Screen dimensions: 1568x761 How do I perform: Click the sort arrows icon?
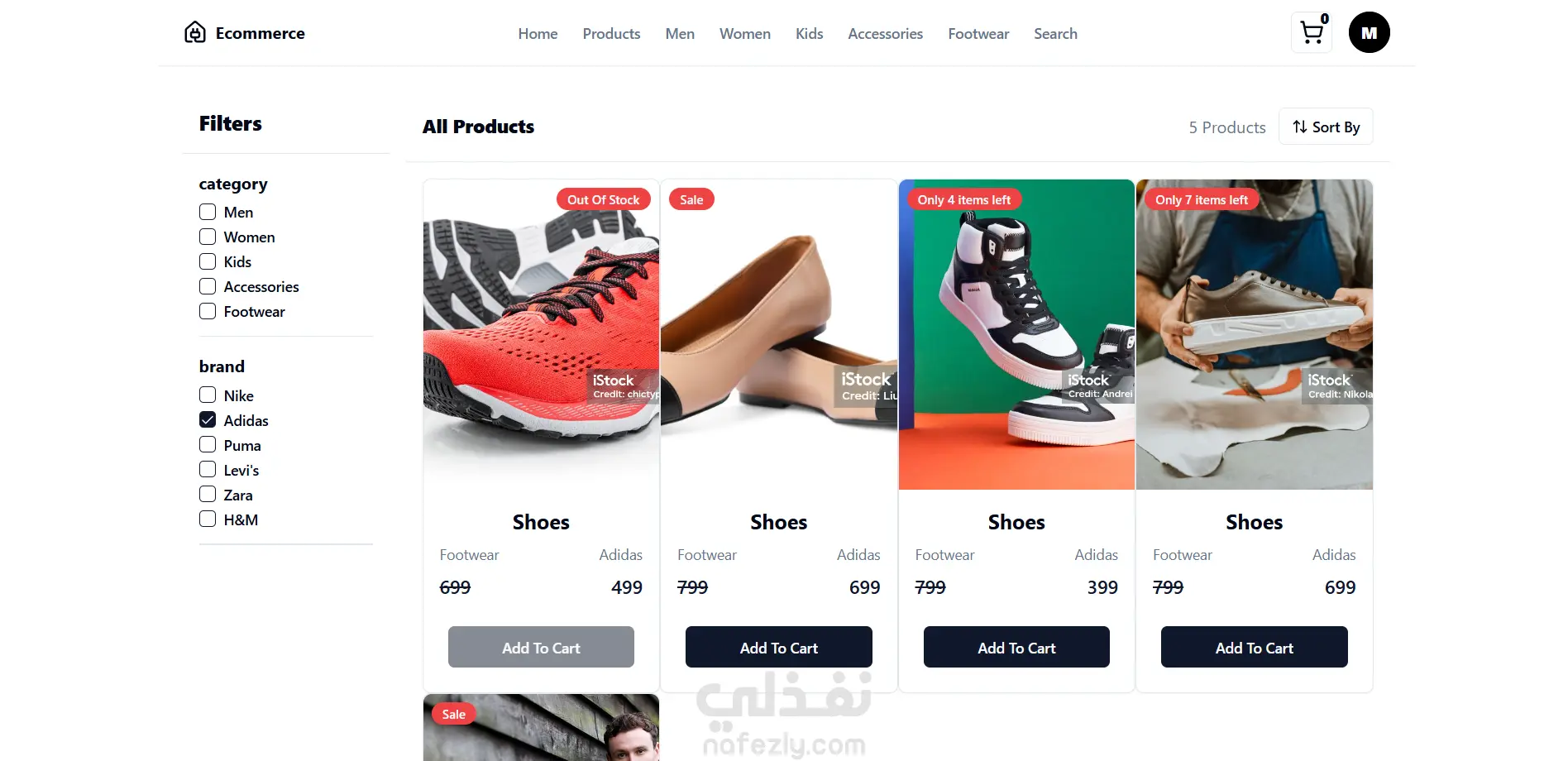1300,127
